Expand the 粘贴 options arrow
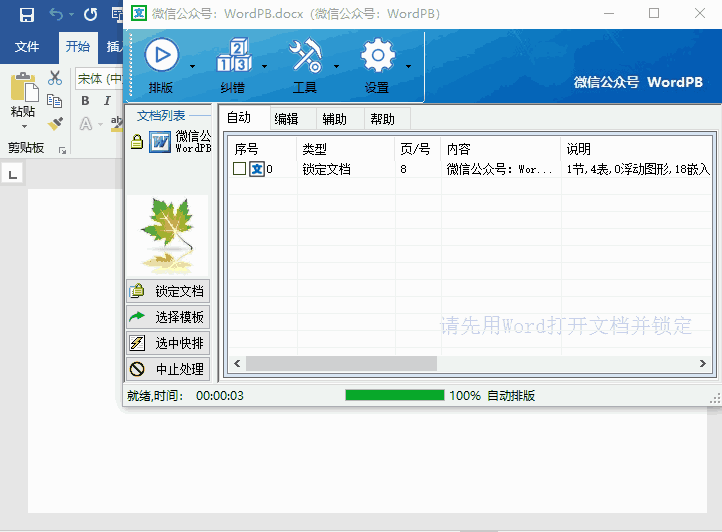 24,126
